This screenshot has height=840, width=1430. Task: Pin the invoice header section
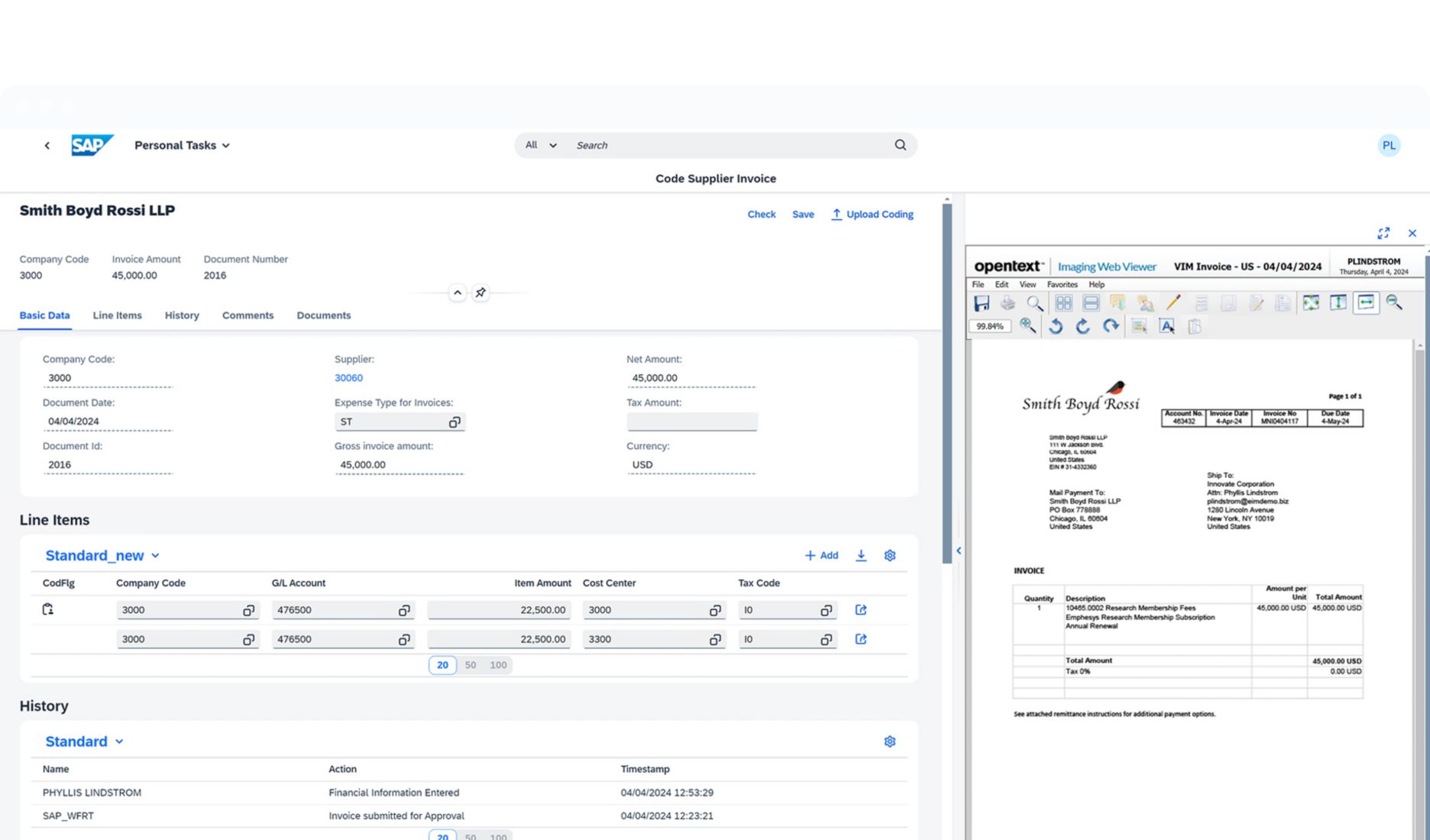tap(480, 292)
